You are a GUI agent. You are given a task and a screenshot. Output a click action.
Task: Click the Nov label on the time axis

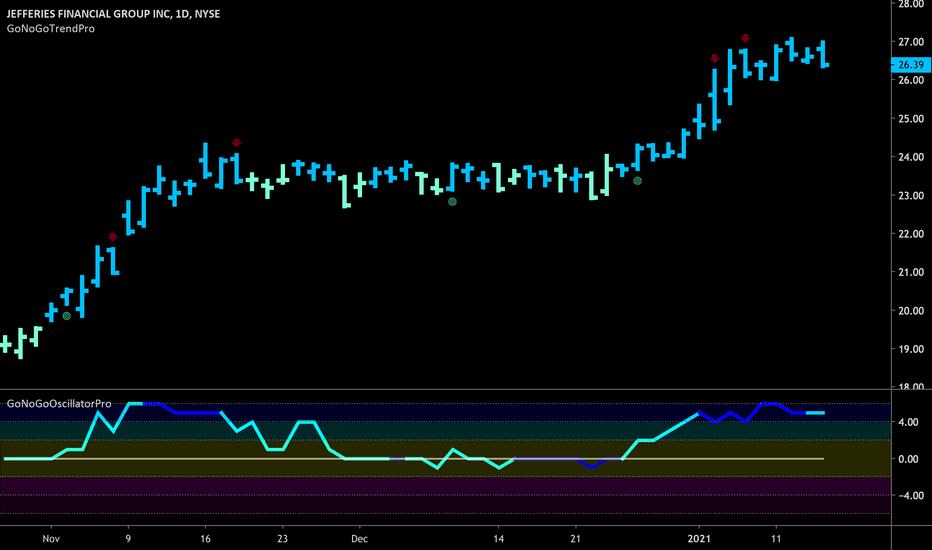tap(51, 539)
